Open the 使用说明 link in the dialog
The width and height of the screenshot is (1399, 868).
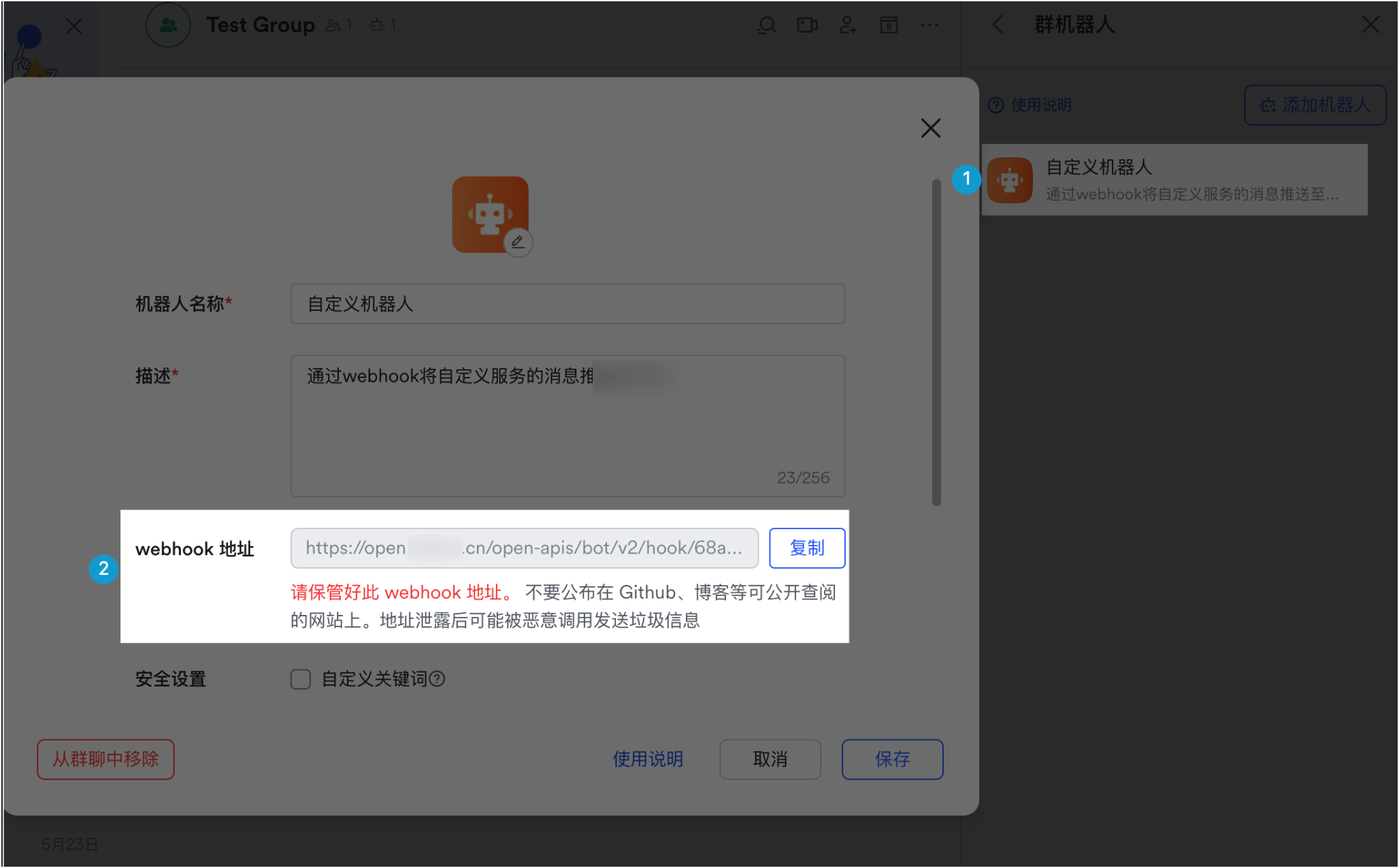(x=647, y=759)
